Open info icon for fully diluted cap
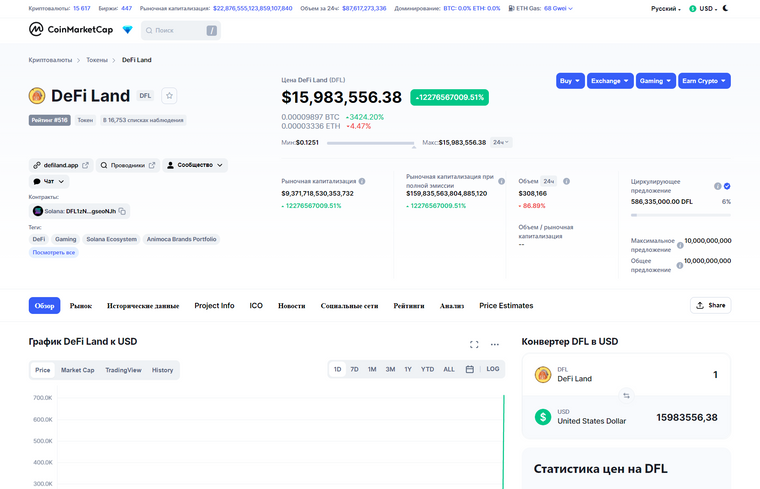 click(x=501, y=181)
